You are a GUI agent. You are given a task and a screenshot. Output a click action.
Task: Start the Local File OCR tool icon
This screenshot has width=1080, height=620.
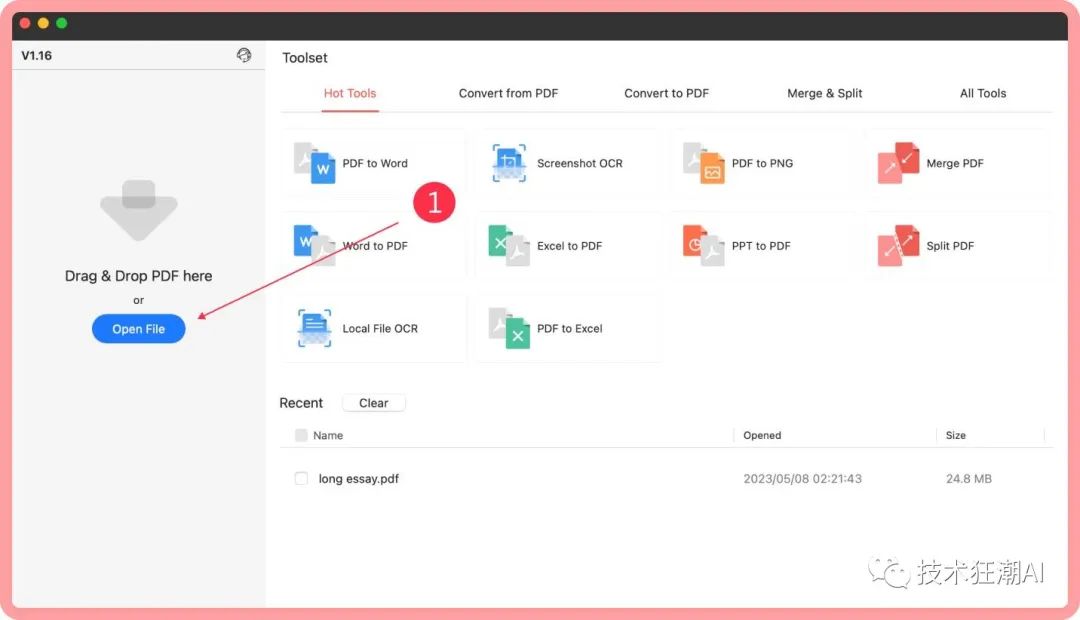[314, 329]
